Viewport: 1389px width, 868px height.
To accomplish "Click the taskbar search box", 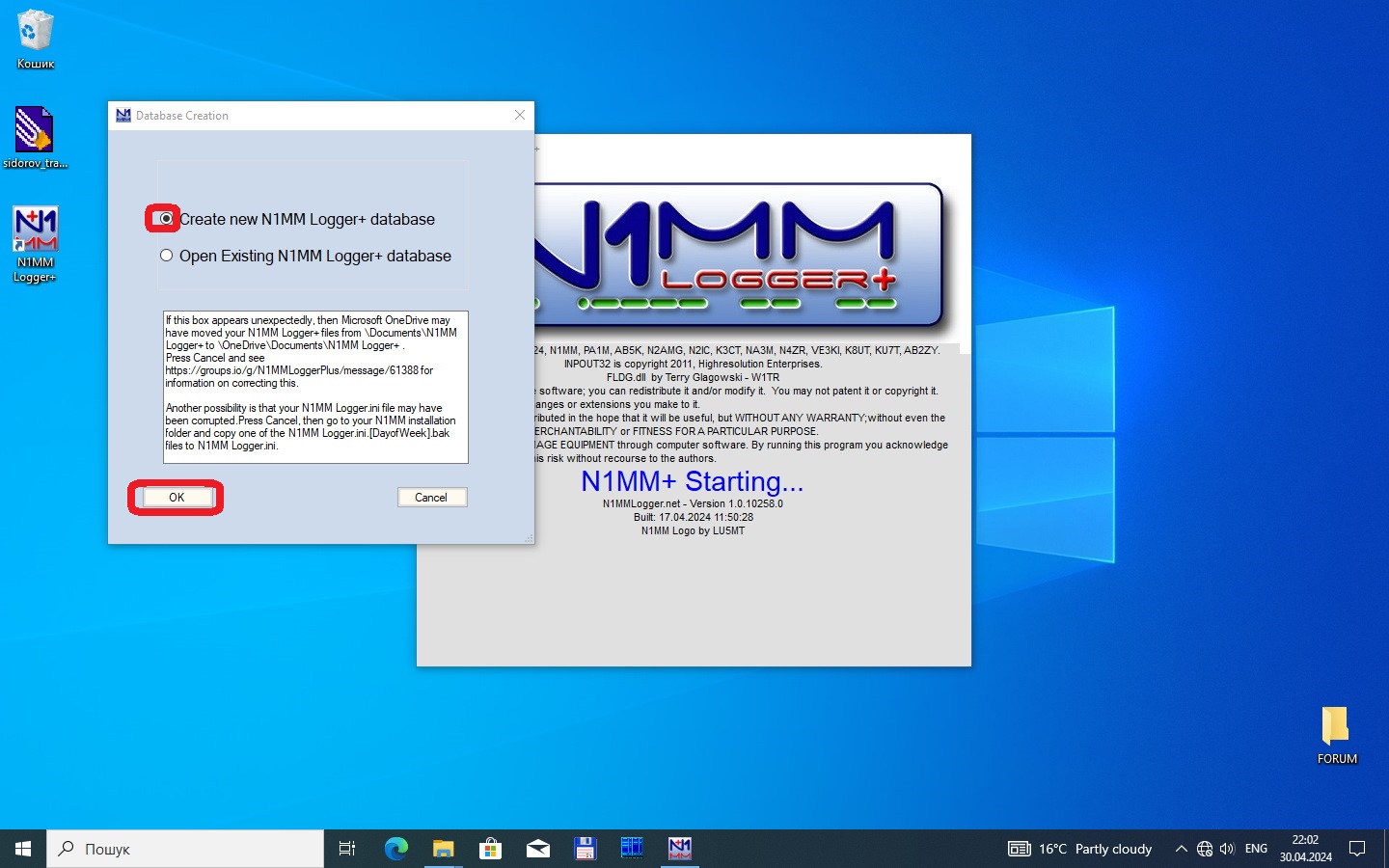I will coord(185,849).
